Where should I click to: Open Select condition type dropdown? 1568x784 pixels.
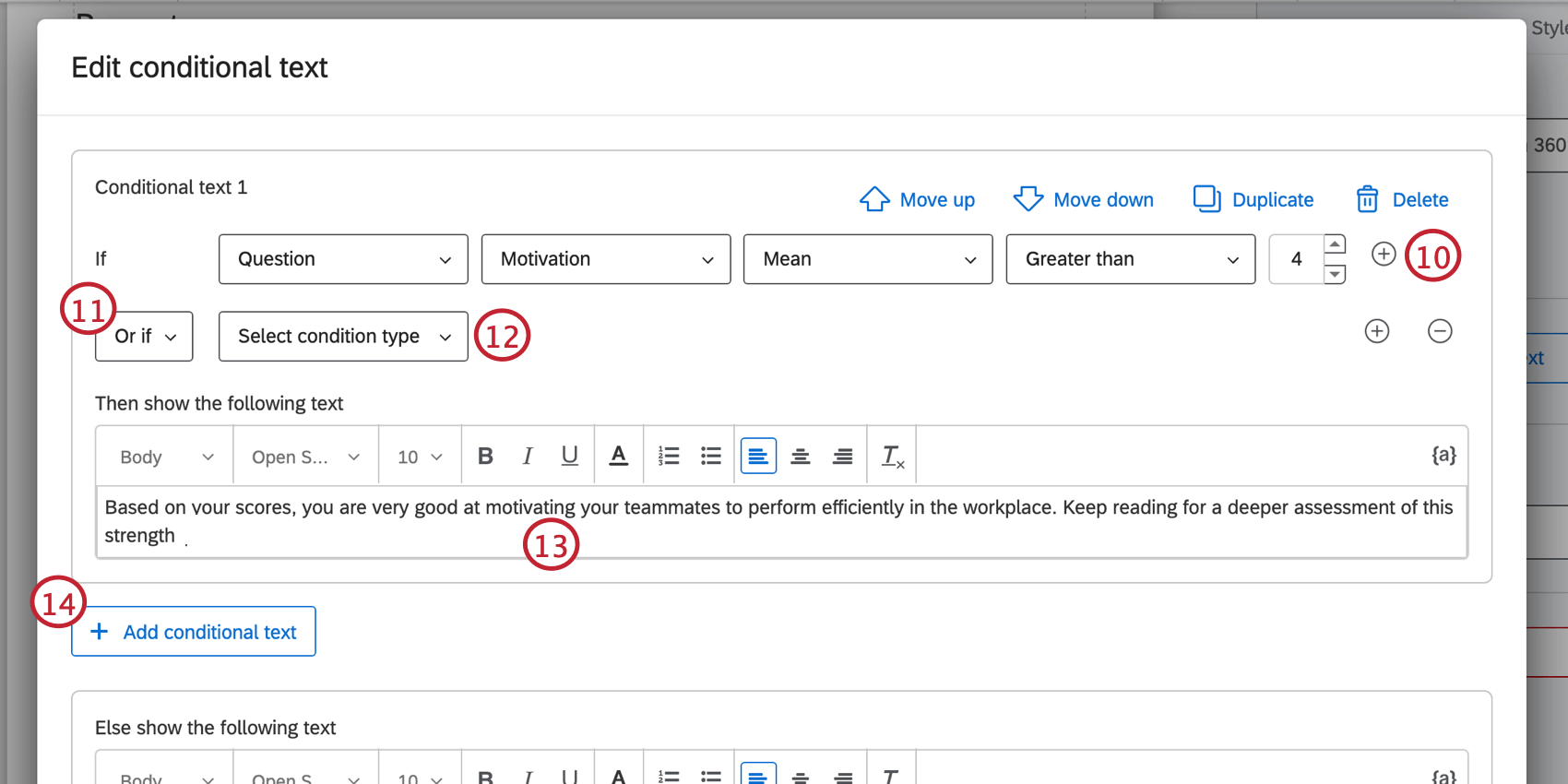point(343,337)
